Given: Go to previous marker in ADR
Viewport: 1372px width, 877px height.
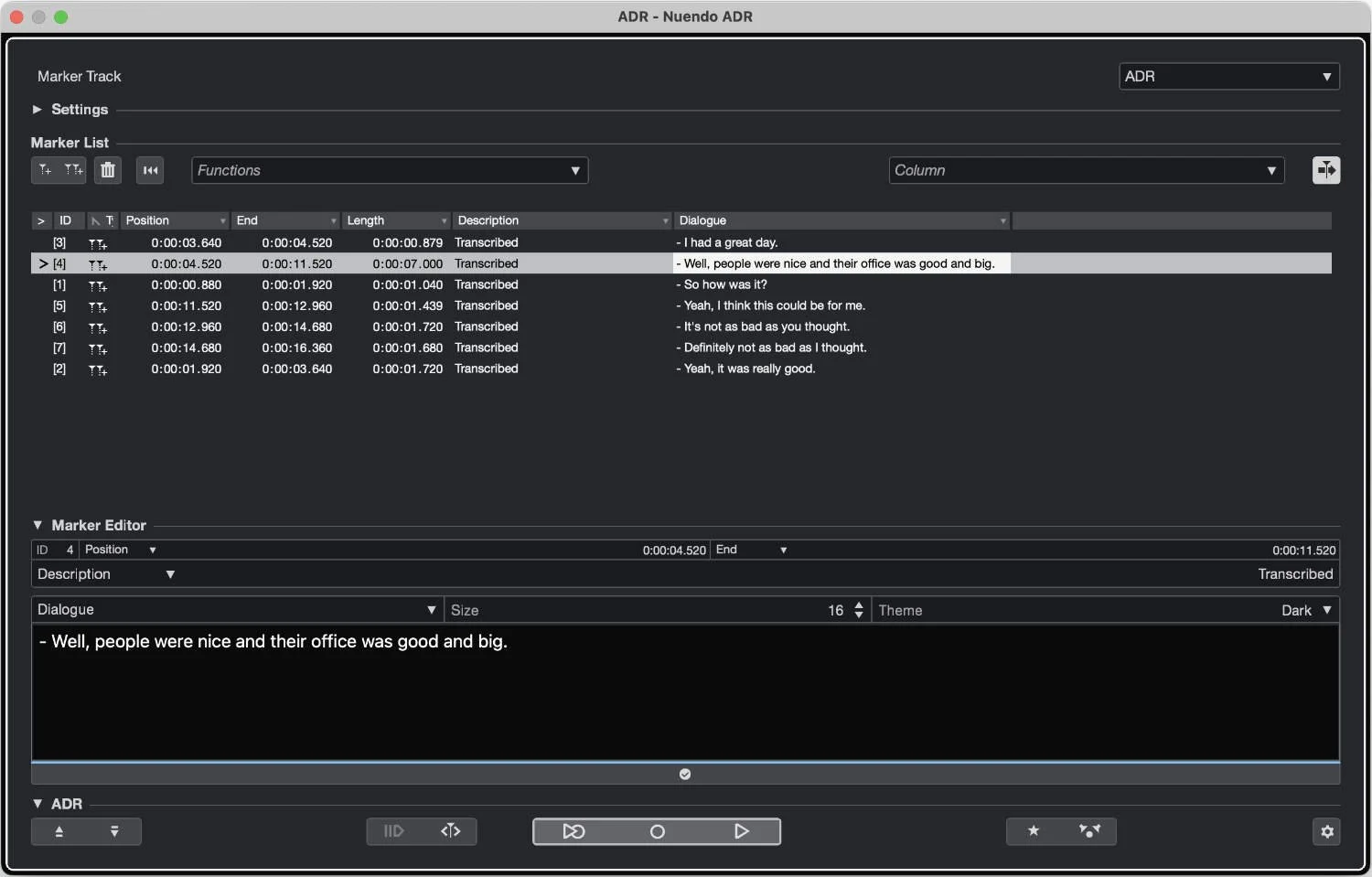Looking at the screenshot, I should [x=59, y=831].
